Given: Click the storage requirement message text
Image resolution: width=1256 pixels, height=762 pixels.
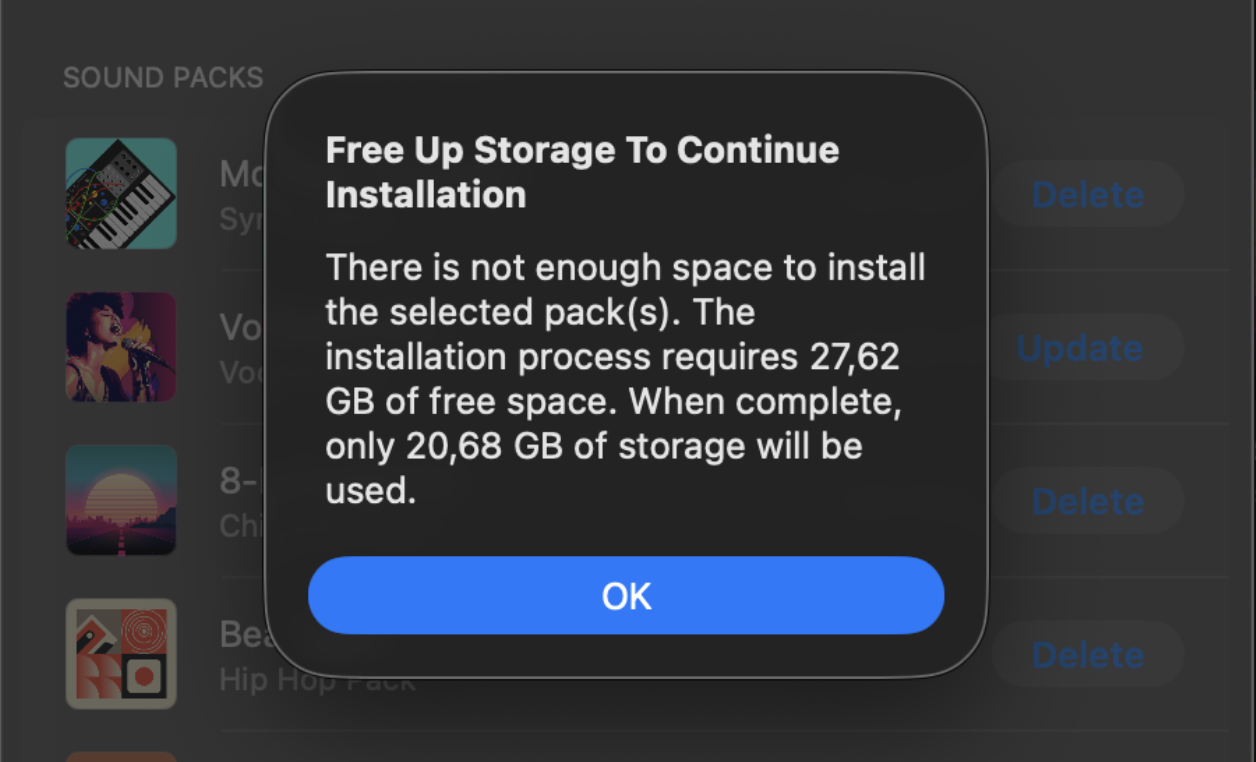Looking at the screenshot, I should 625,379.
